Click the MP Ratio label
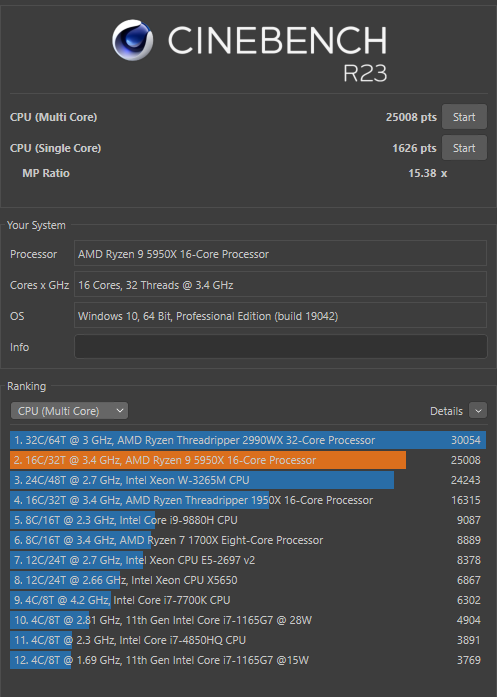The height and width of the screenshot is (697, 497). [x=46, y=173]
